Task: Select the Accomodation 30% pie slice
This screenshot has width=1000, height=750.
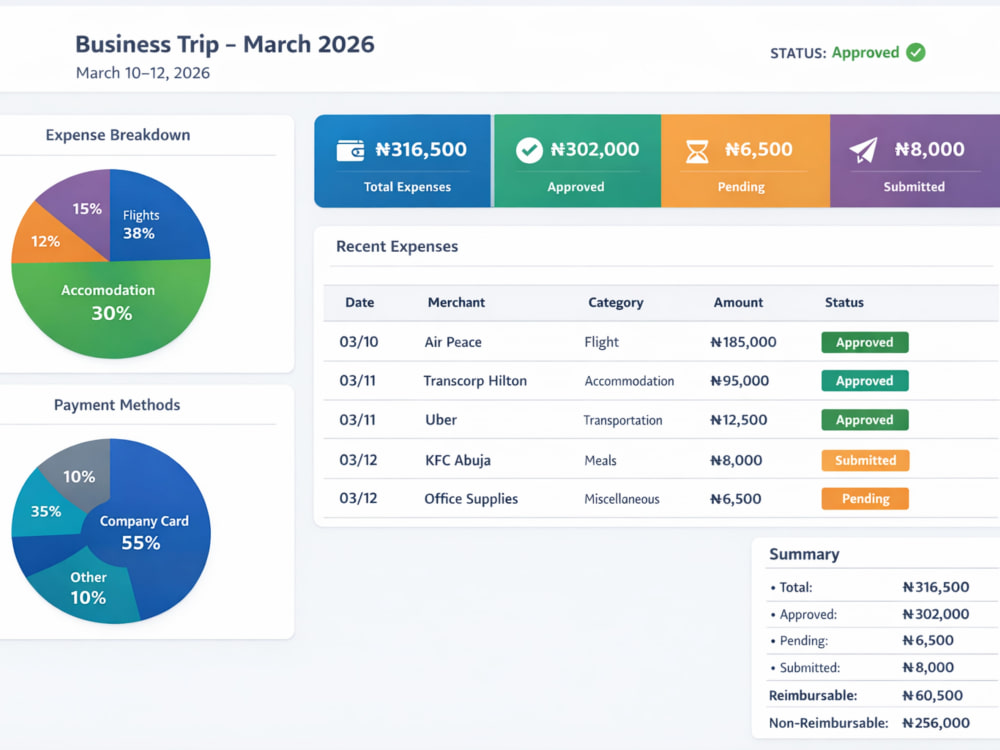Action: click(x=110, y=309)
